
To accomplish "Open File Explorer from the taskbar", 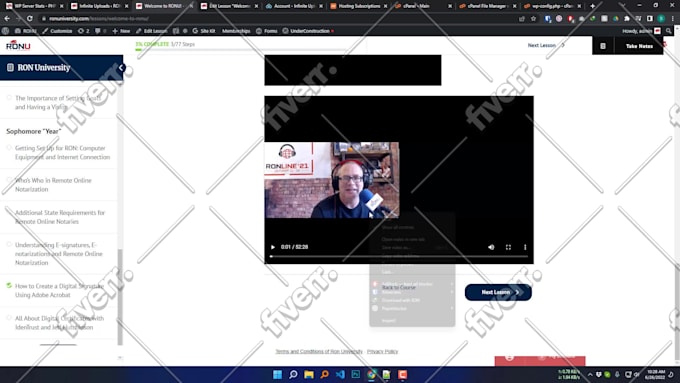I will click(x=309, y=374).
